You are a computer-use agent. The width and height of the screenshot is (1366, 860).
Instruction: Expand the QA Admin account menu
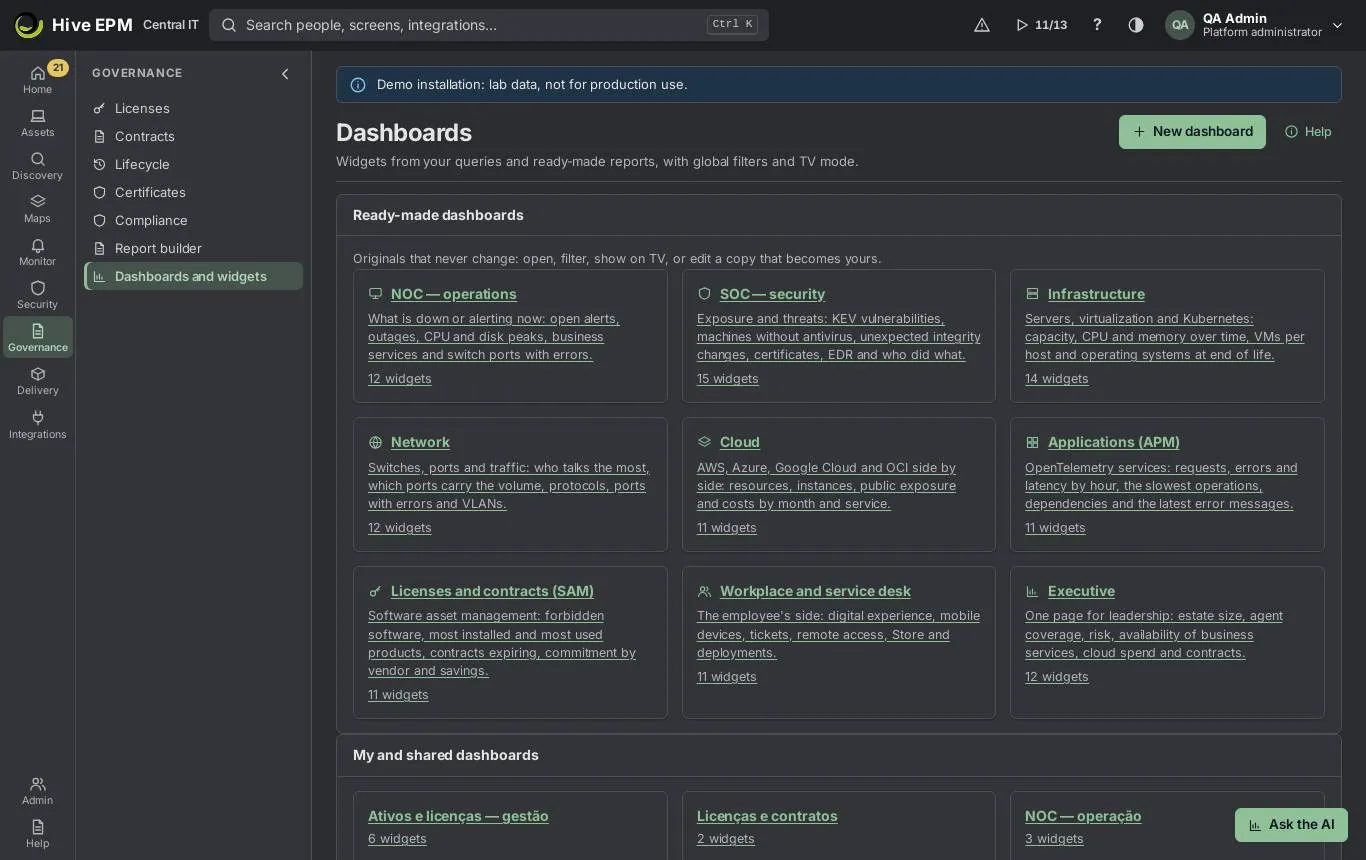(1255, 25)
